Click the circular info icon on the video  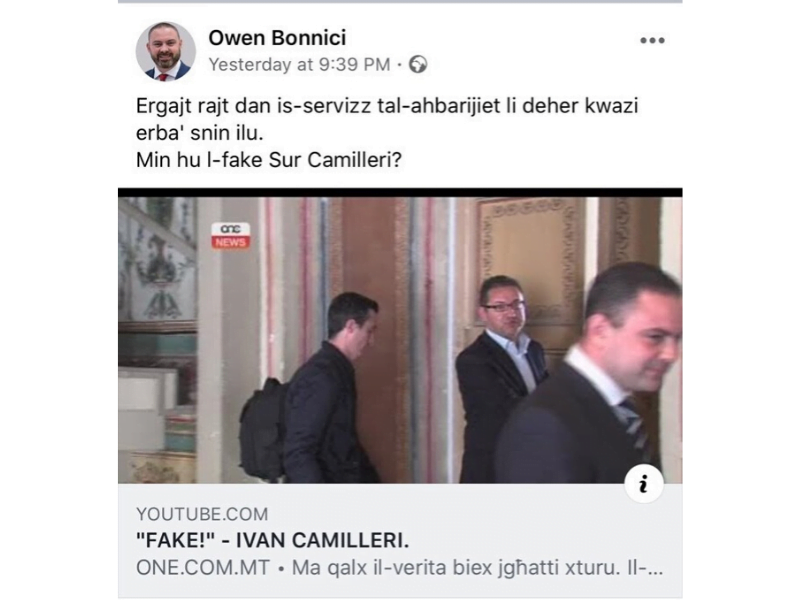tap(644, 484)
